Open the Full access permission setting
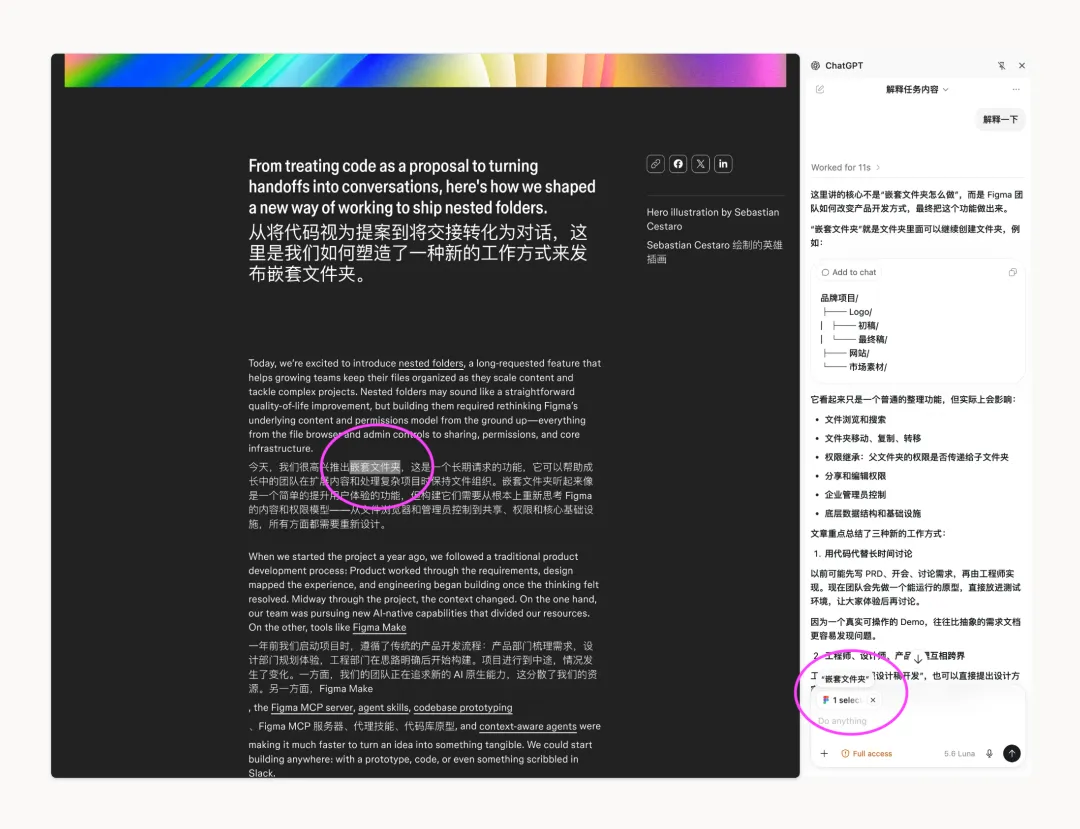This screenshot has width=1080, height=829. 866,753
